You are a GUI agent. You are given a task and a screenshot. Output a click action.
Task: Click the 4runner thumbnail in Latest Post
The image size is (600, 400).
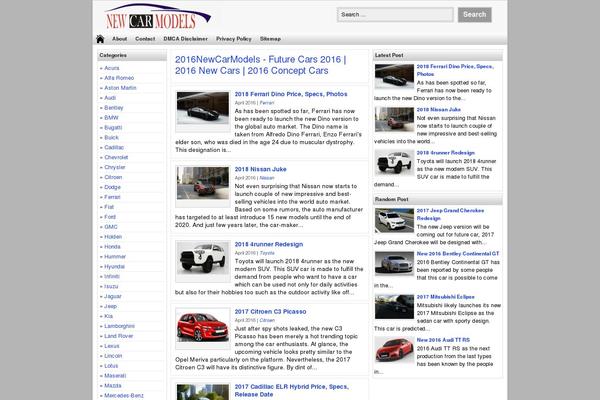[x=394, y=162]
